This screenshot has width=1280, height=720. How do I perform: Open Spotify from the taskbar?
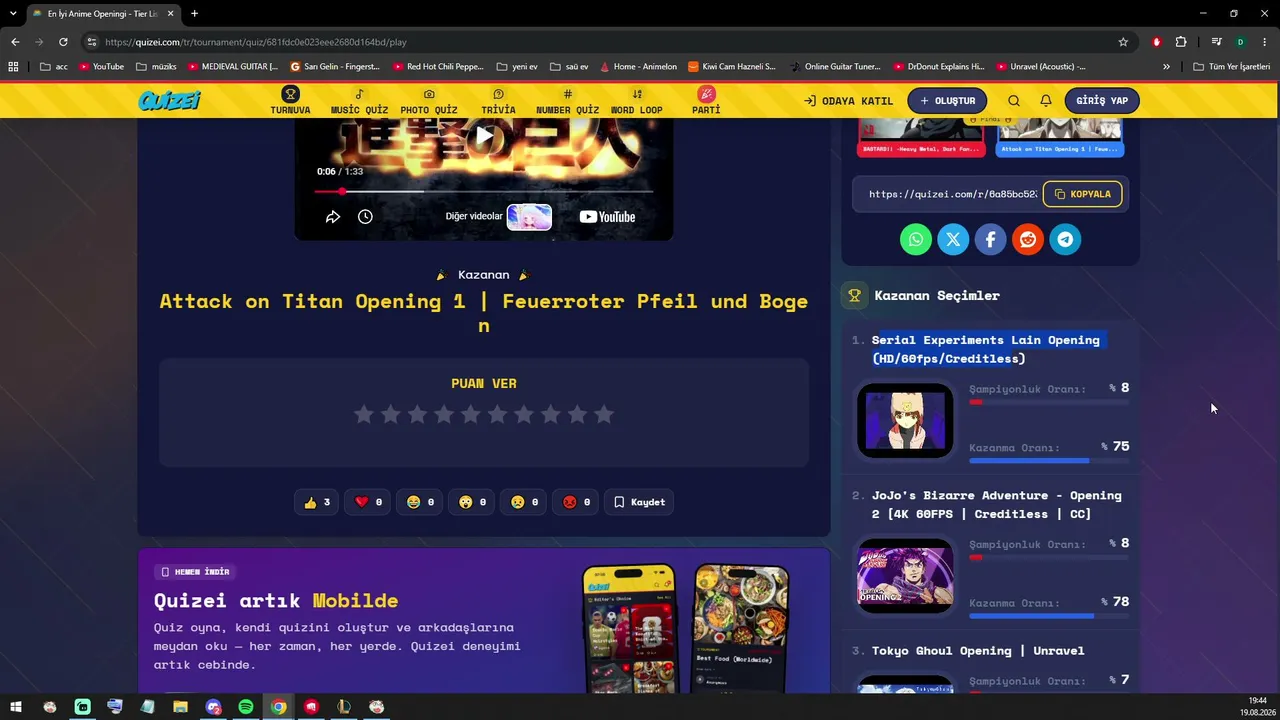tap(246, 707)
